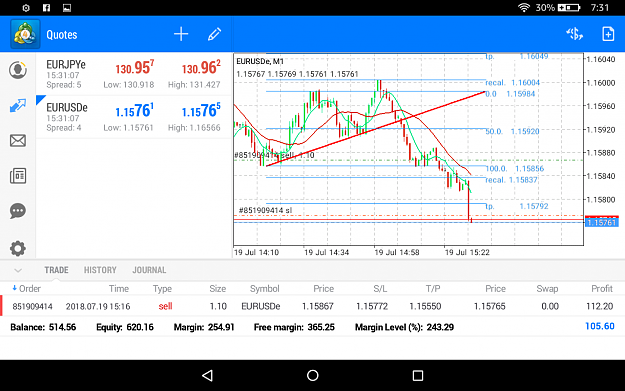
Task: Tap EURUSDe bid price 1.1576 left
Action: 134,111
